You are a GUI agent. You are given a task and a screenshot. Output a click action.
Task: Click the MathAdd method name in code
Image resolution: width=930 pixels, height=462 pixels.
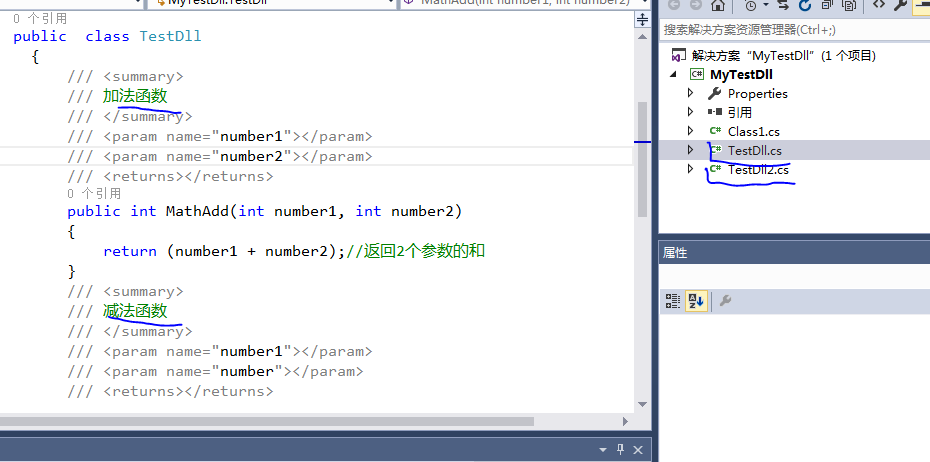click(197, 211)
